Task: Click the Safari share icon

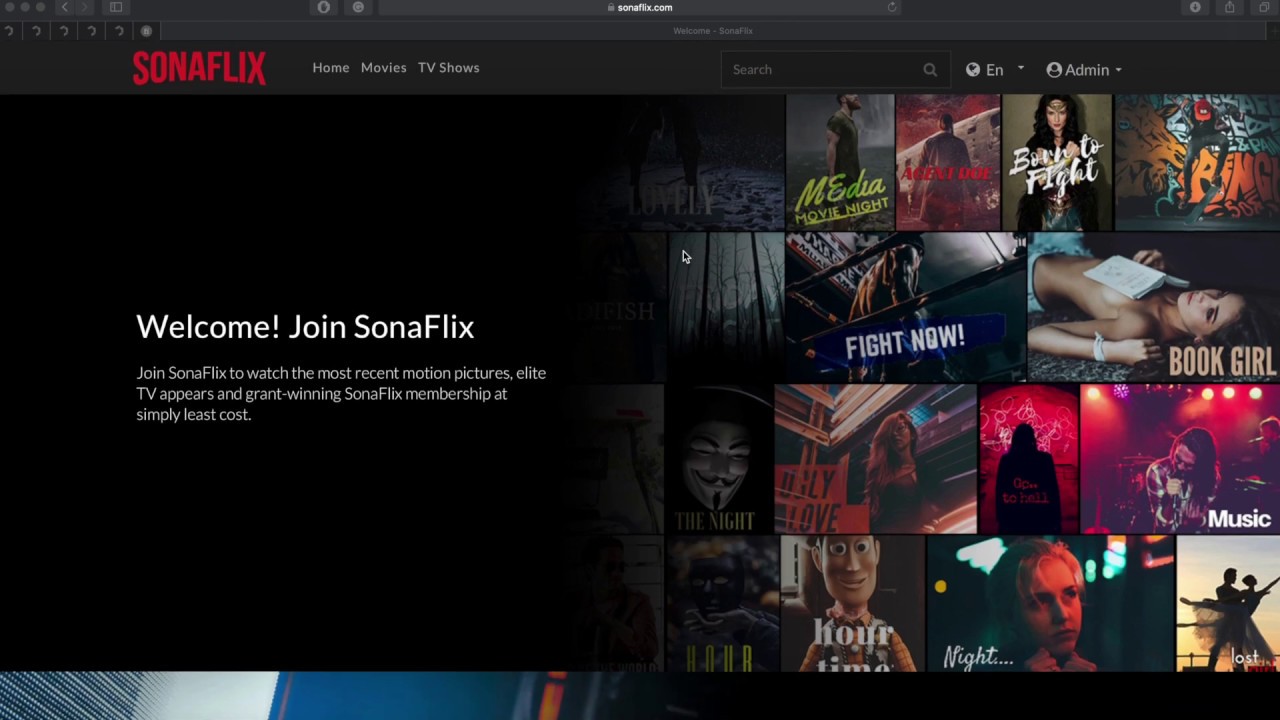Action: (1229, 7)
